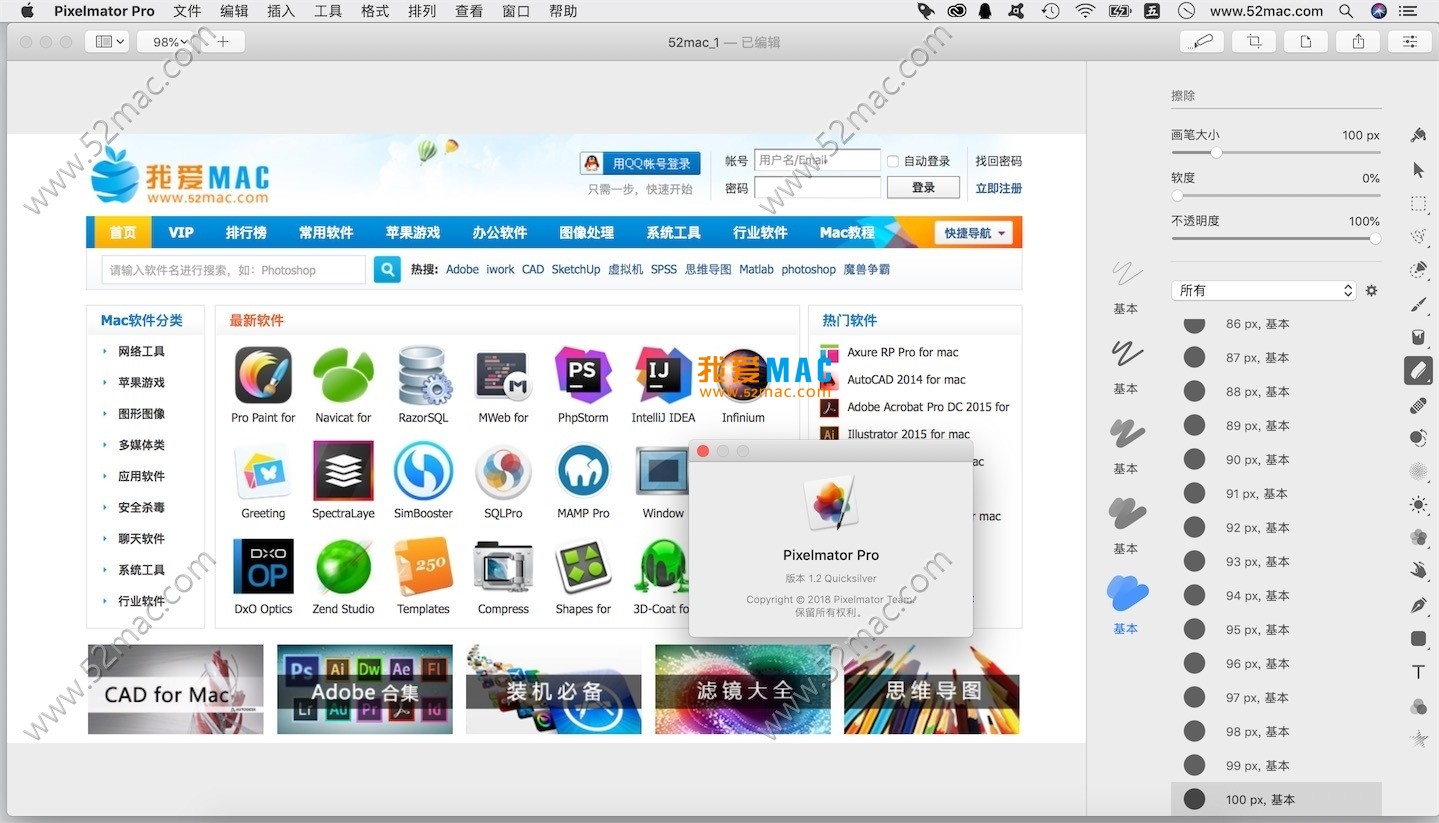This screenshot has height=823, width=1439.
Task: Select the Paint brush tool
Action: tap(1418, 304)
